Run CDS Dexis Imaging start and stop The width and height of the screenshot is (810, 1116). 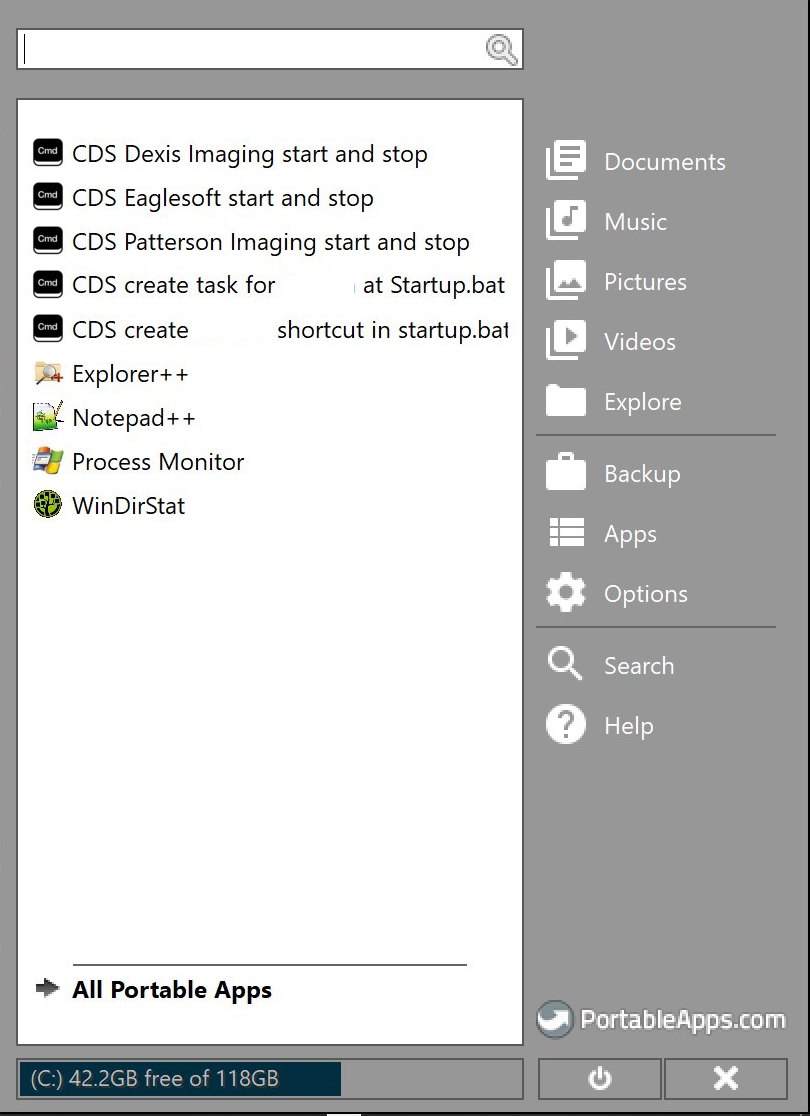pos(249,153)
